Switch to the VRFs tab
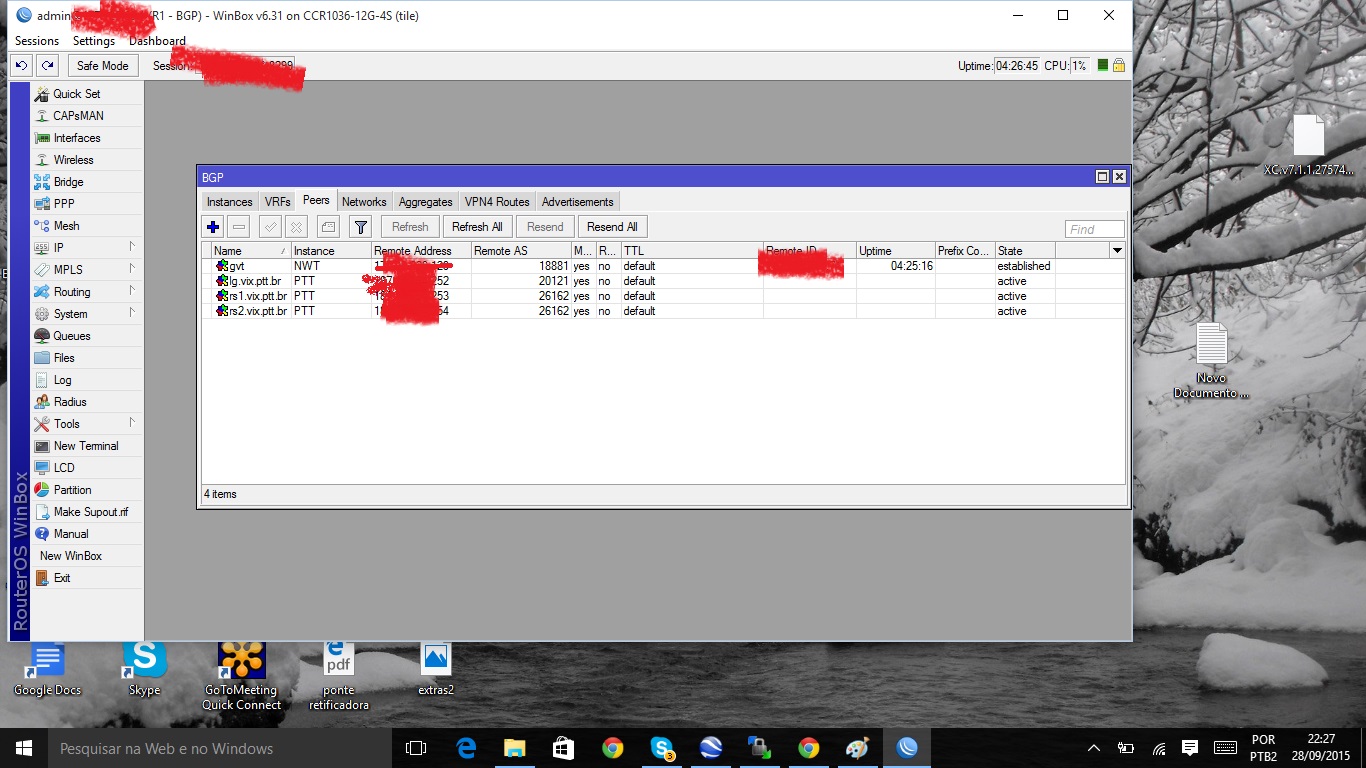 [278, 202]
